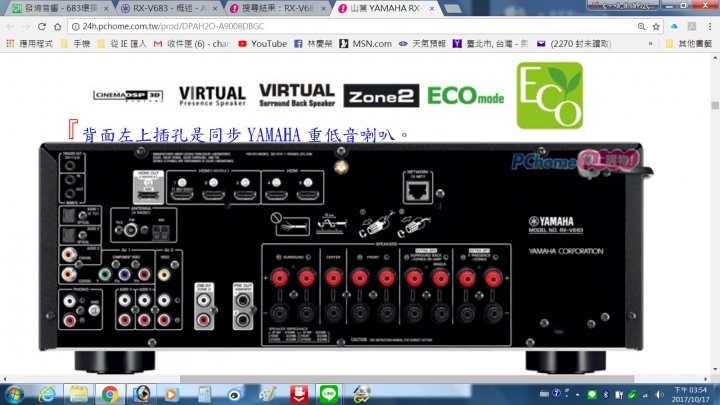Screen dimensions: 720x405
Task: Open the Yahoo 臺北市 weather bookmark
Action: (491, 44)
